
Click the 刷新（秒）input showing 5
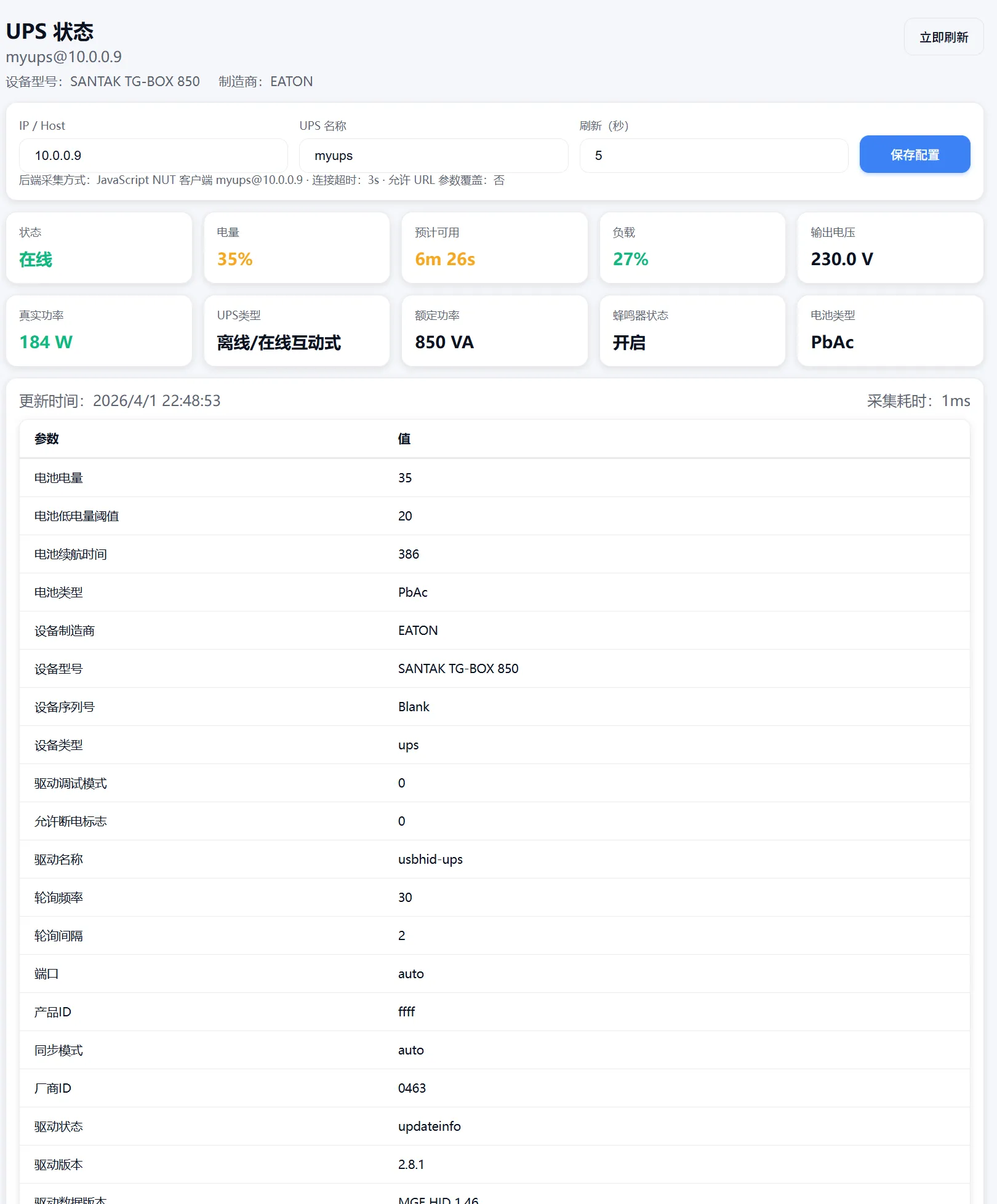pos(713,155)
